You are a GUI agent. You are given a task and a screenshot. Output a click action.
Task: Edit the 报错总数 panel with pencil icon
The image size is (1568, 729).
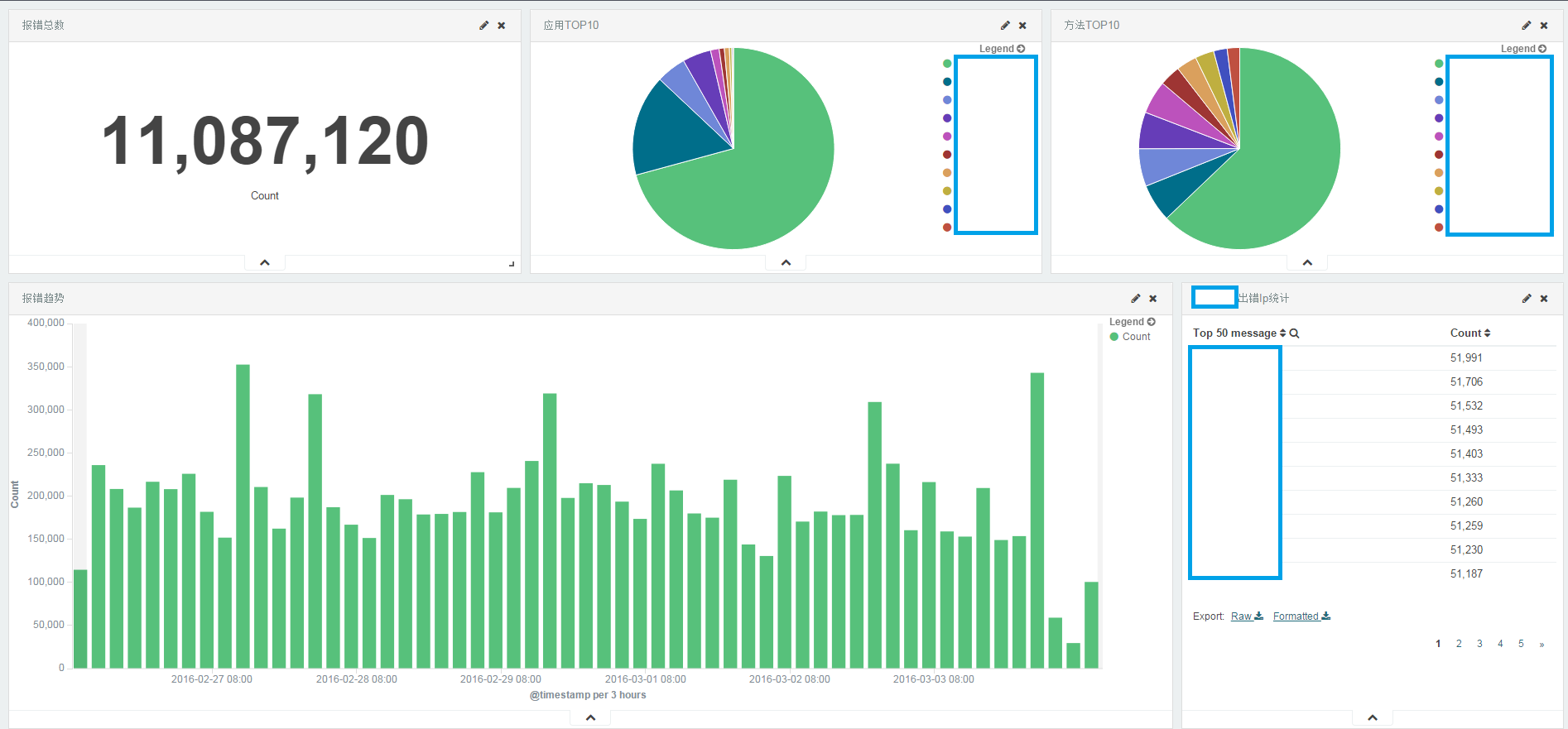483,26
